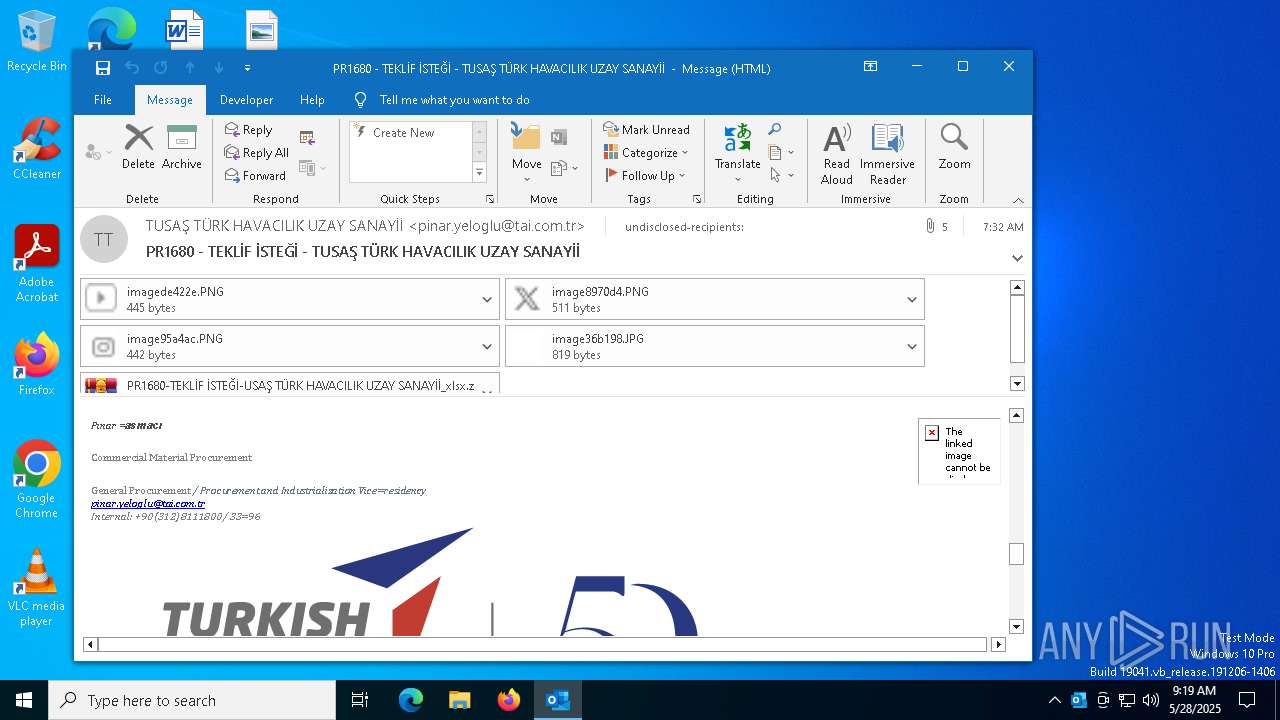Viewport: 1280px width, 720px height.
Task: Open the Quick Steps dialog launcher
Action: (490, 199)
